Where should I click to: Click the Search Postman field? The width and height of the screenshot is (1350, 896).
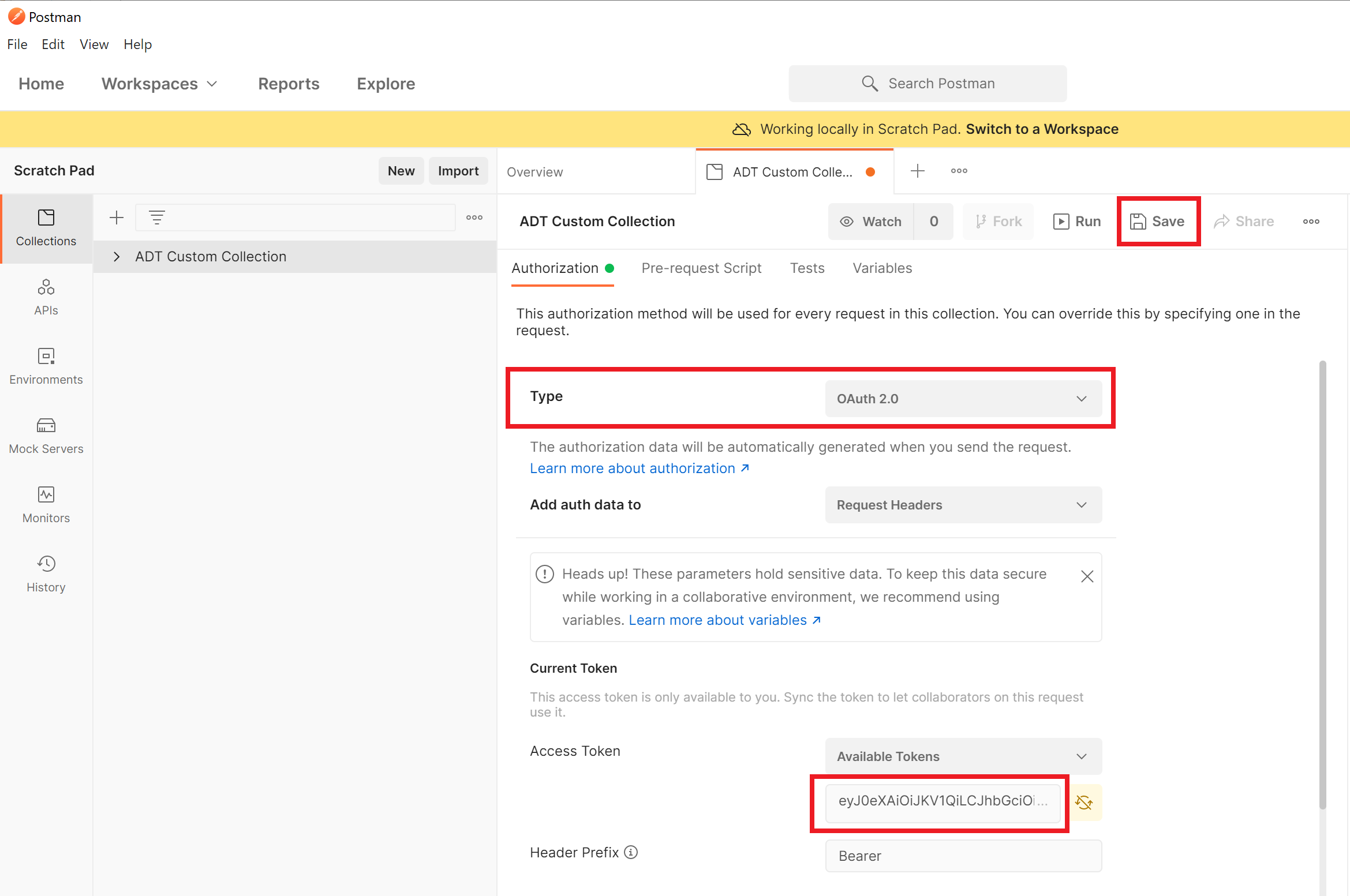(928, 84)
